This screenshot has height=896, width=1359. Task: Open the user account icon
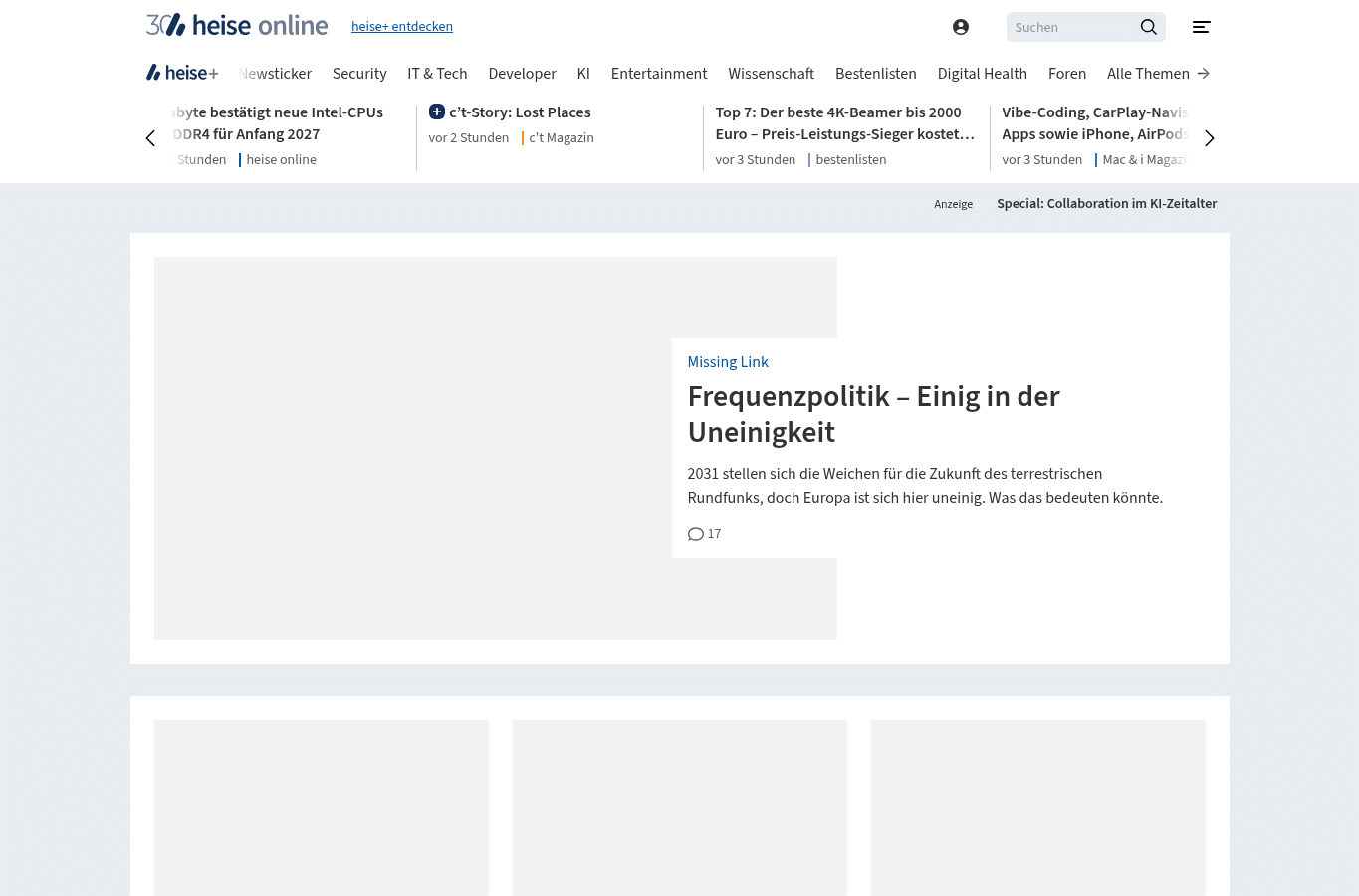(x=961, y=27)
